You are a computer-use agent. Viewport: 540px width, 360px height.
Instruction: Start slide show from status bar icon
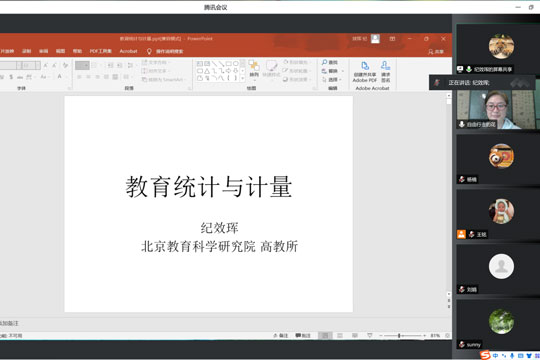point(370,336)
